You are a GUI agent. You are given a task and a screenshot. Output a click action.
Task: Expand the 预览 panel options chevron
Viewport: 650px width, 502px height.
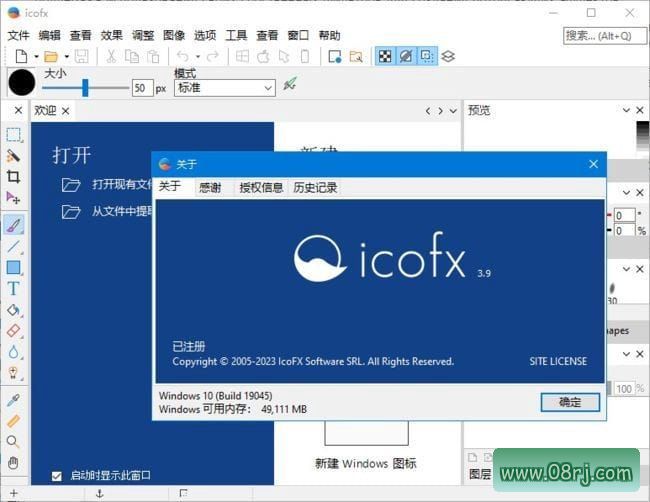[626, 110]
